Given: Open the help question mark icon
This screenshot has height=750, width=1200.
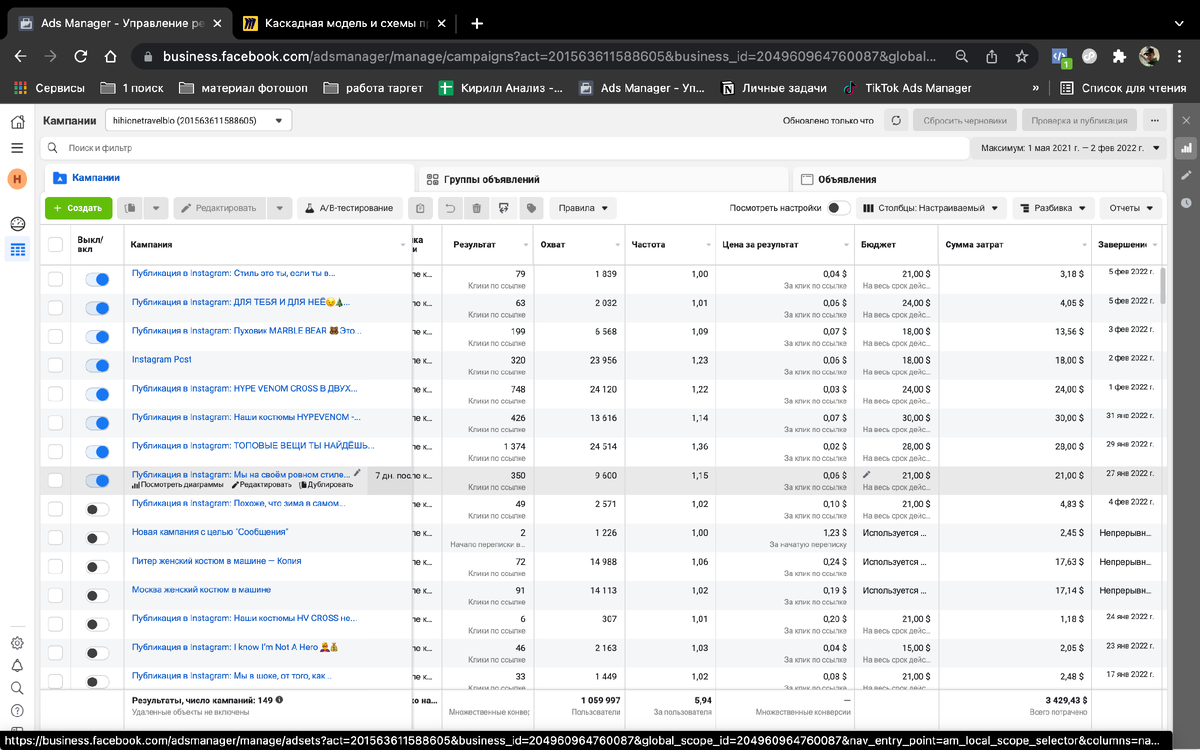Looking at the screenshot, I should coord(17,711).
